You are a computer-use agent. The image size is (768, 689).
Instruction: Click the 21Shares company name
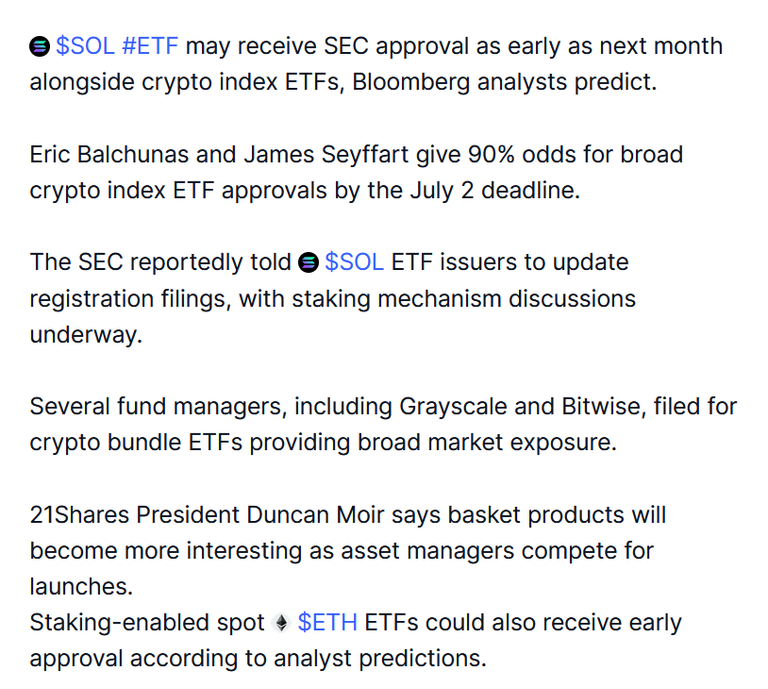click(79, 515)
